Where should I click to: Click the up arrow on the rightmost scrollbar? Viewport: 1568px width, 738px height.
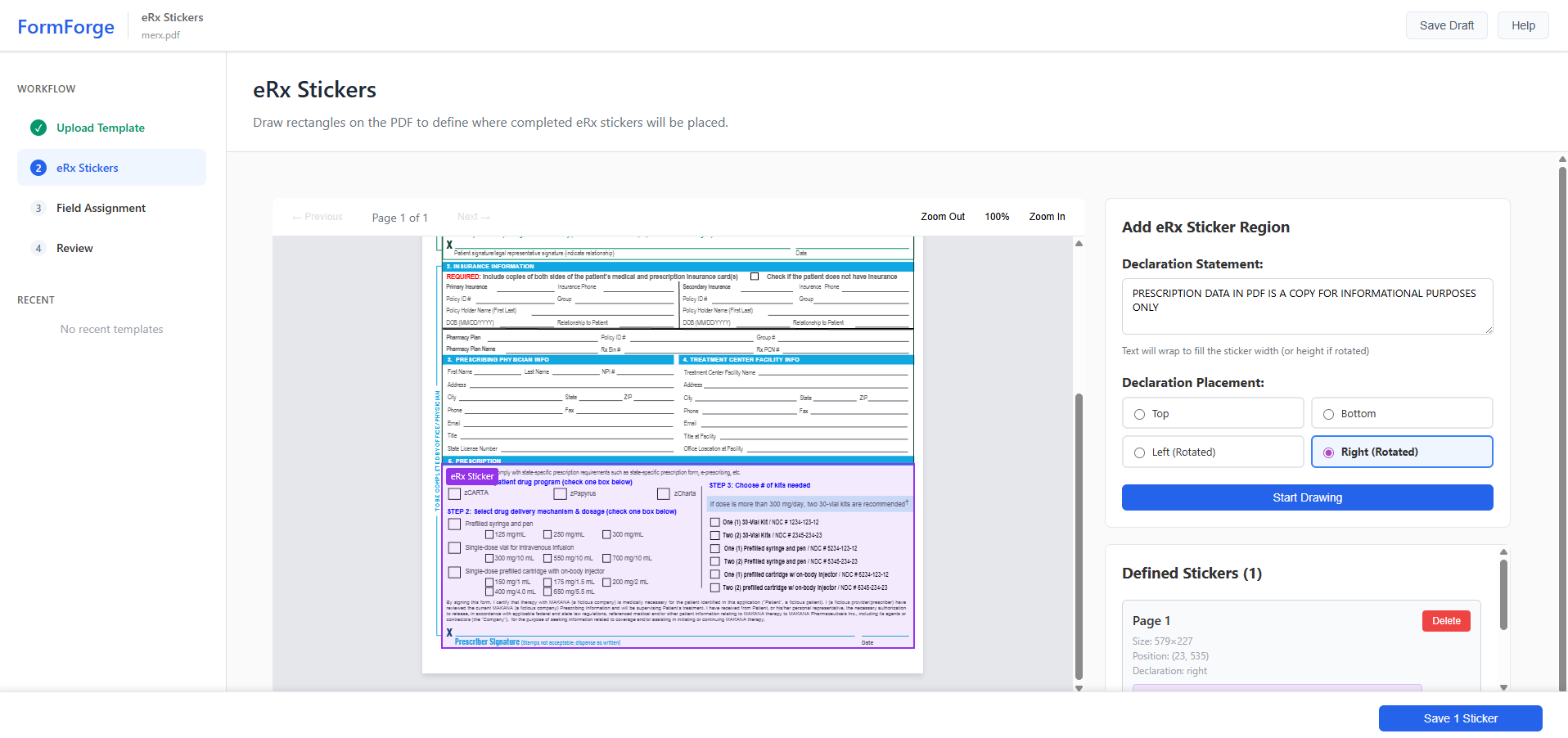click(x=1561, y=160)
